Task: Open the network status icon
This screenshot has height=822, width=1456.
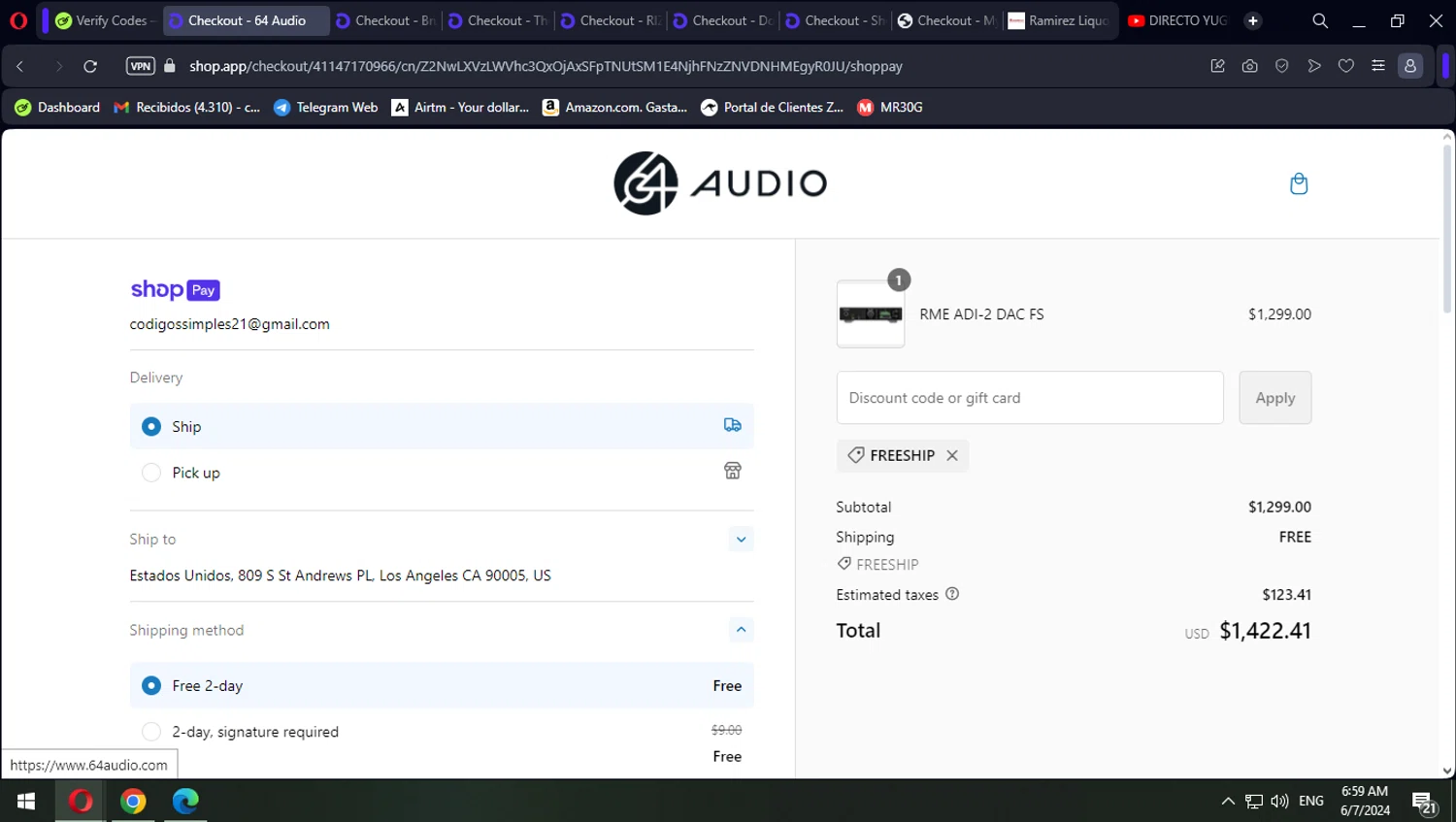Action: pyautogui.click(x=1254, y=802)
